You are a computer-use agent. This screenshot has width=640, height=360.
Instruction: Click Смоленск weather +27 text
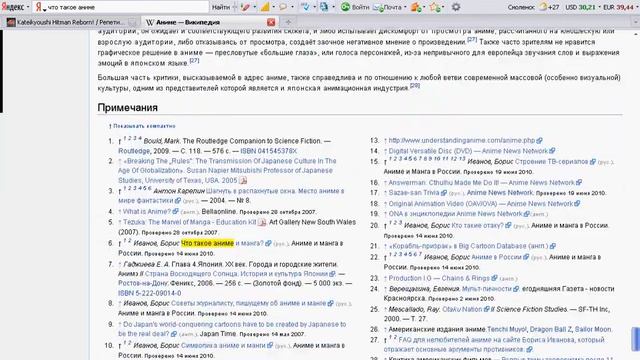pyautogui.click(x=533, y=7)
